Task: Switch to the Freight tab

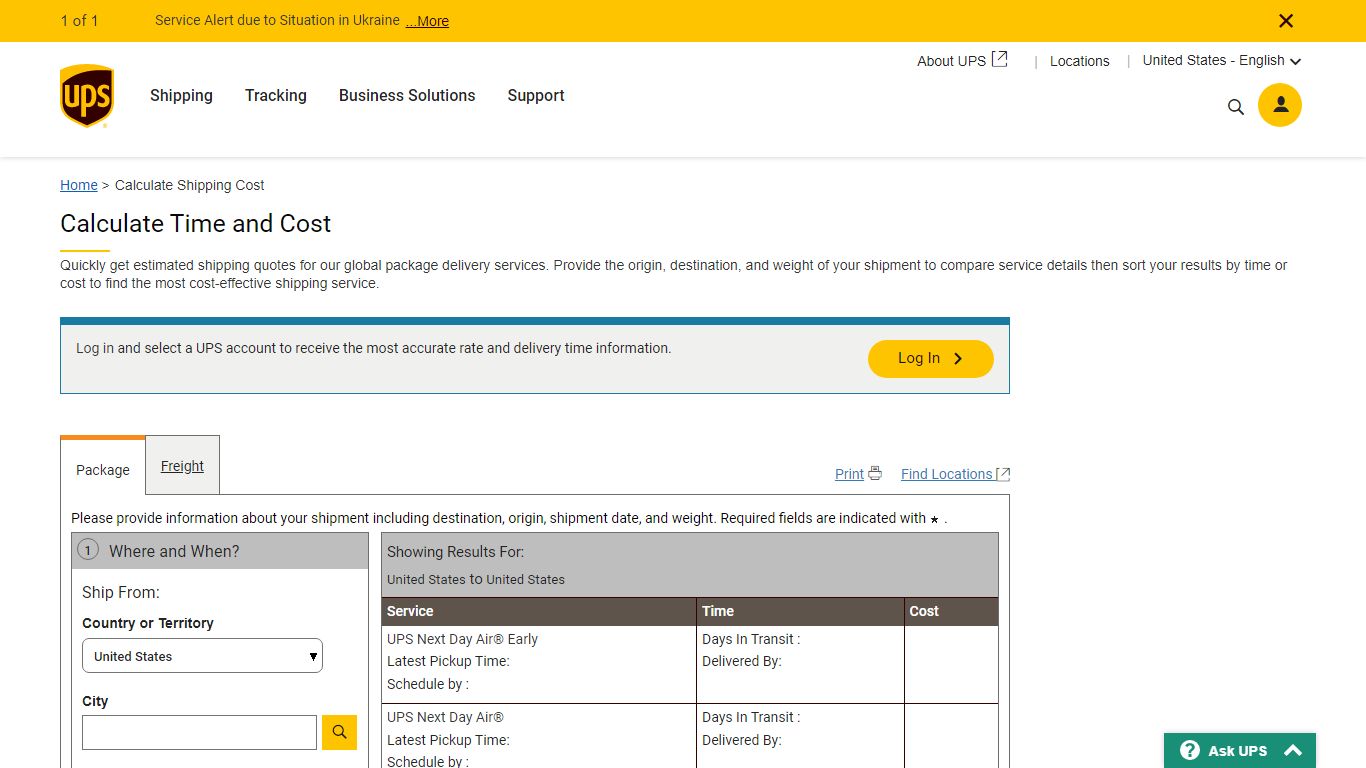Action: (x=182, y=466)
